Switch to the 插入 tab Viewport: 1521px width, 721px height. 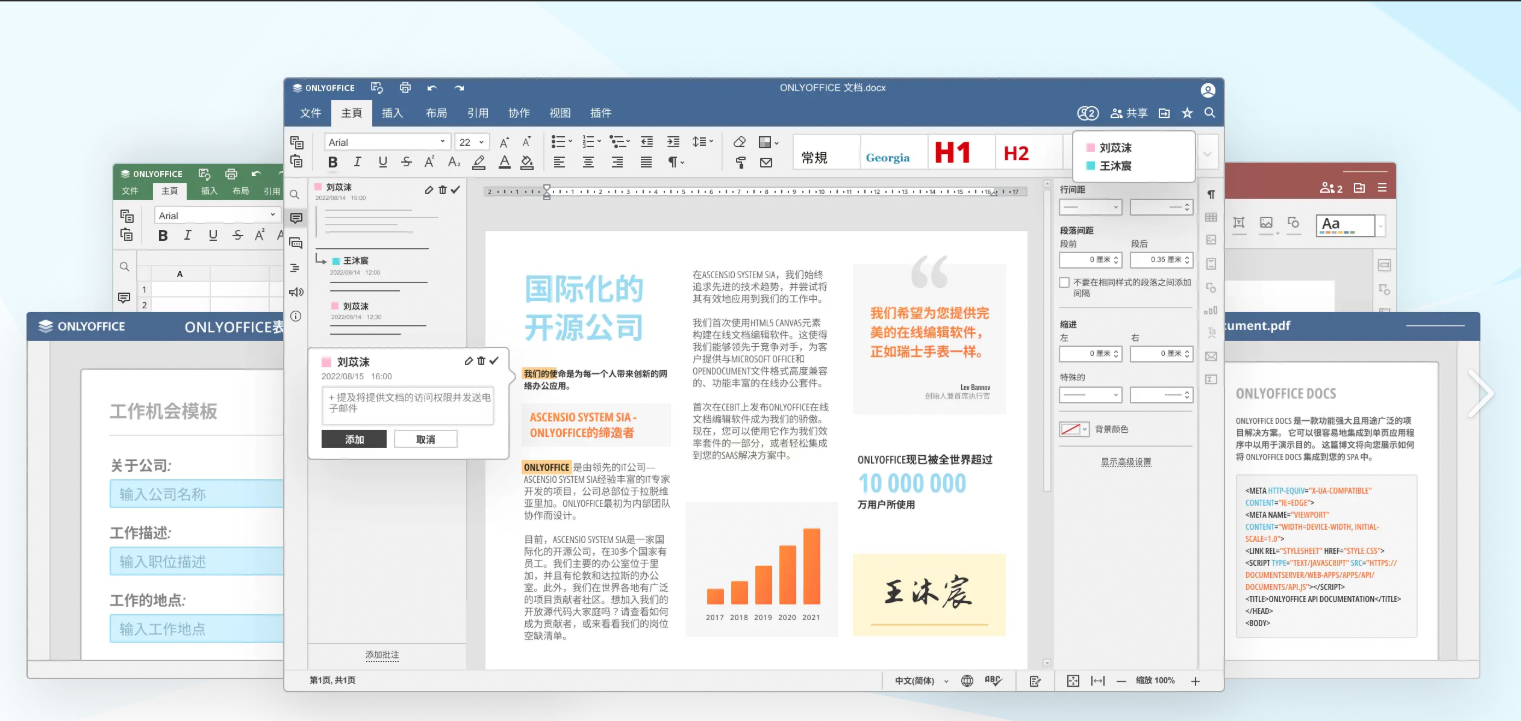point(392,113)
